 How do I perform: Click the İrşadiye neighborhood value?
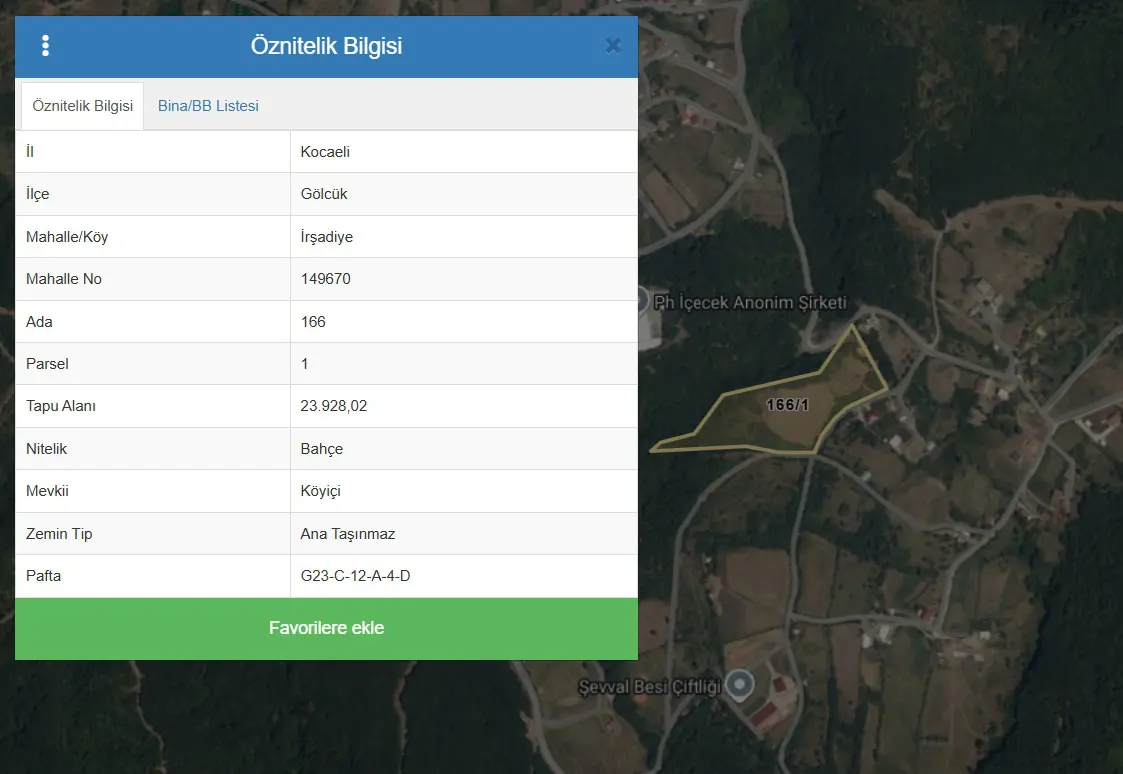tap(327, 237)
